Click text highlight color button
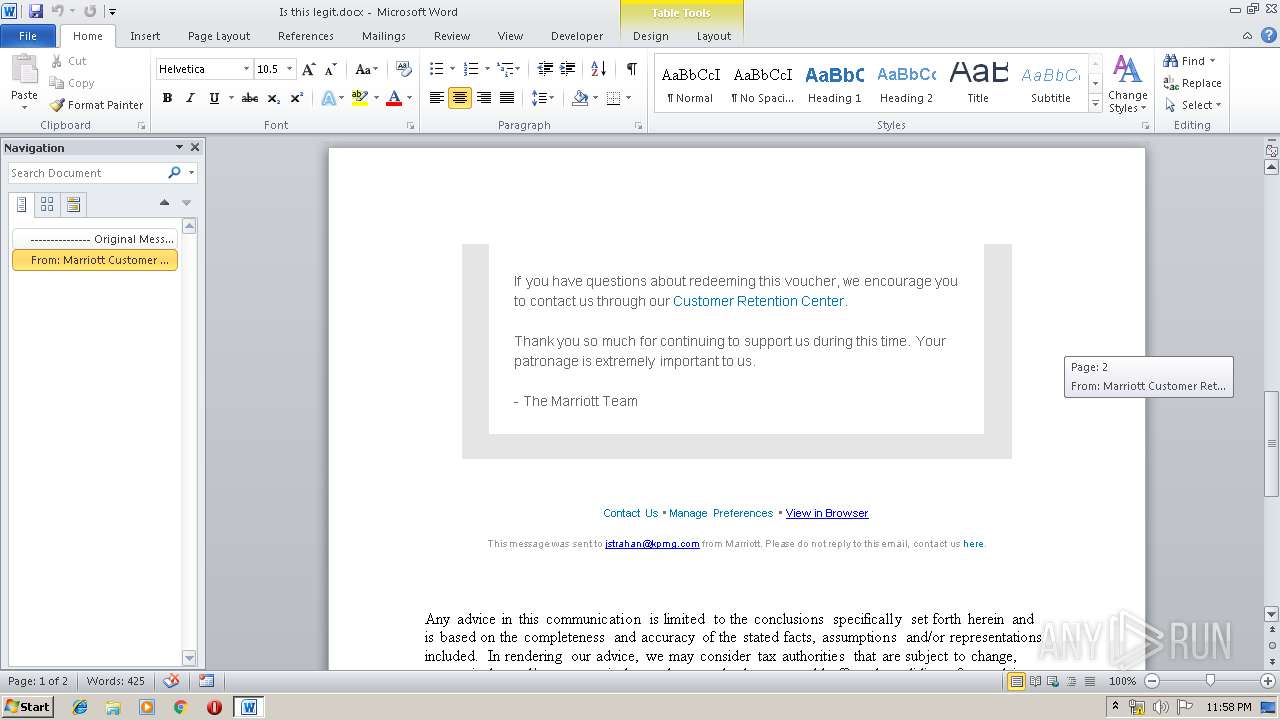Screen dimensions: 1280x720 [360, 98]
